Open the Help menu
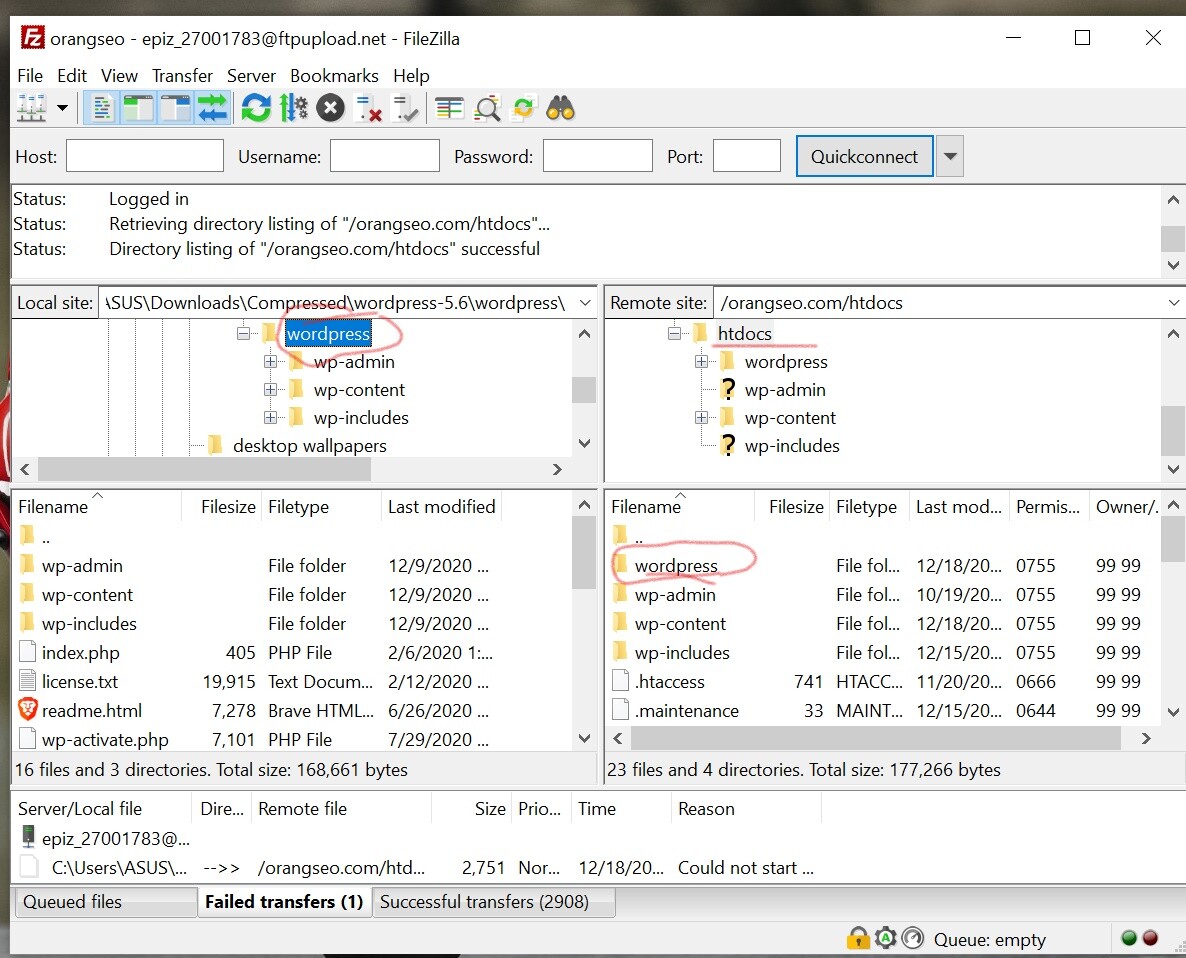This screenshot has width=1186, height=958. click(411, 76)
